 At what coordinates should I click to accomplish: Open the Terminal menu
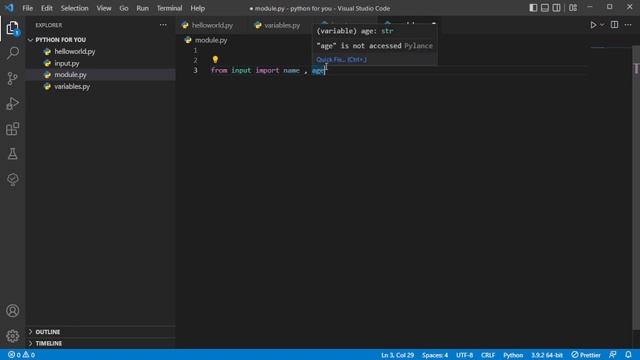pos(169,8)
